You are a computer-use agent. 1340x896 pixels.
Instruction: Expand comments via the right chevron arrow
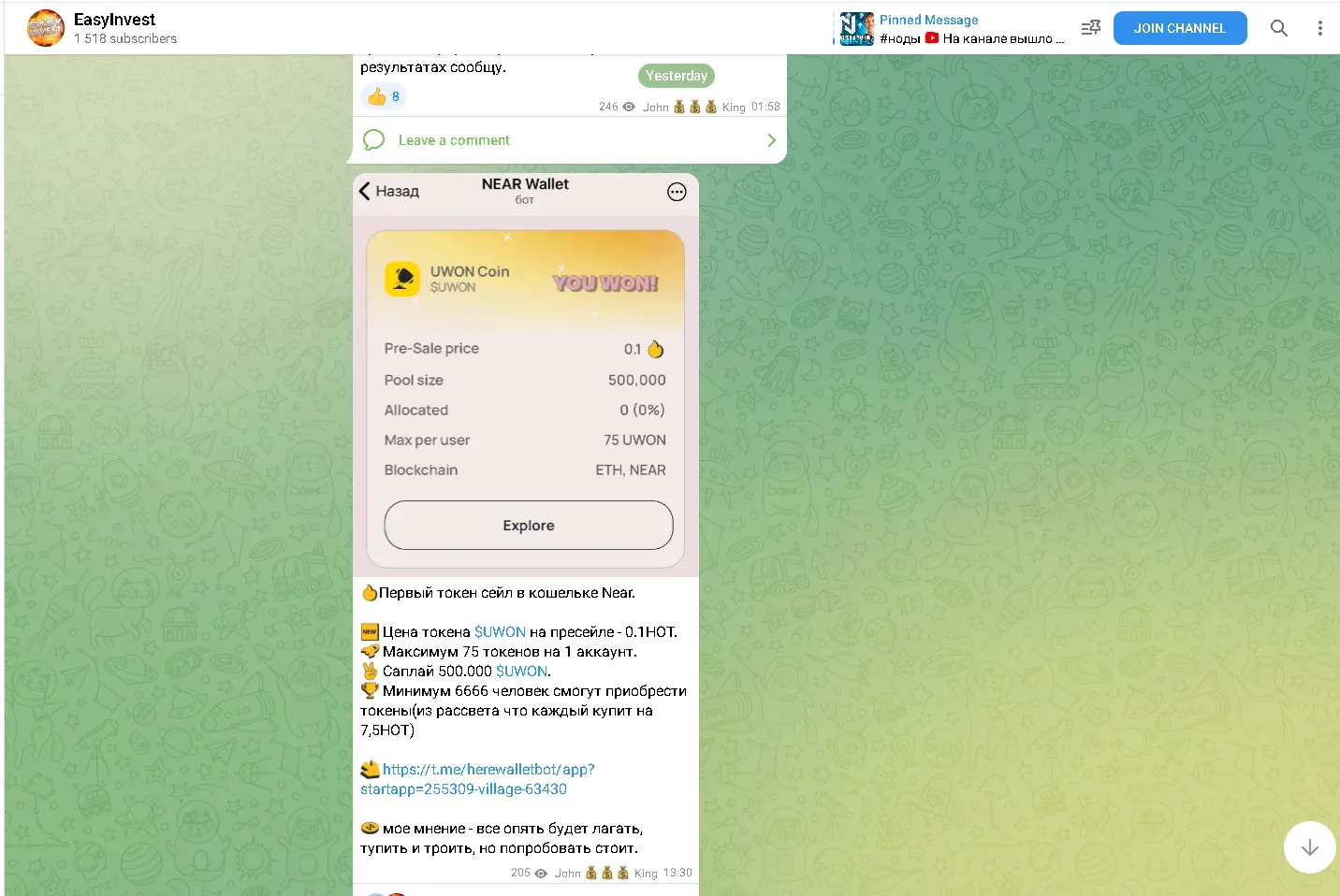coord(771,140)
